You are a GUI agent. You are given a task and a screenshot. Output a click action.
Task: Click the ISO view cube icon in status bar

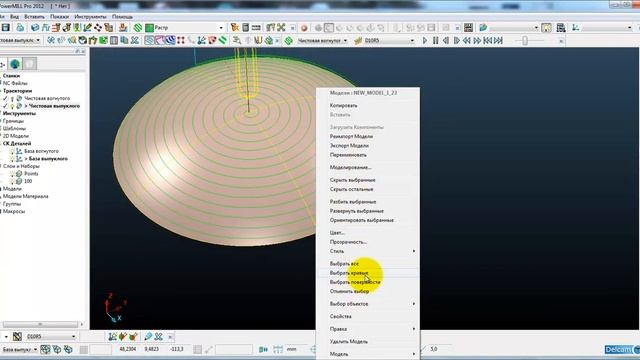click(x=45, y=349)
